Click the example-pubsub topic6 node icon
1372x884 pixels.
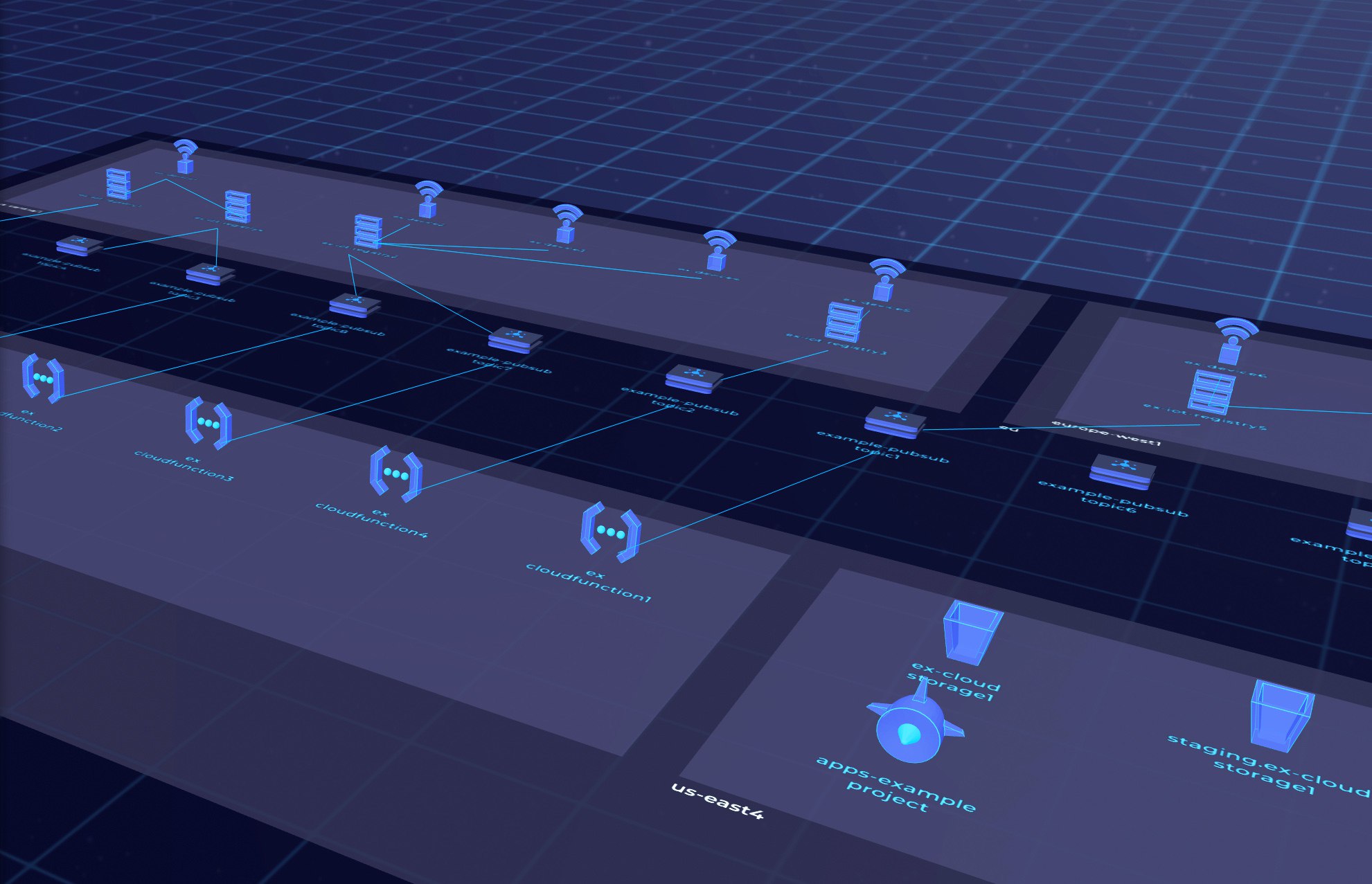pos(1123,471)
